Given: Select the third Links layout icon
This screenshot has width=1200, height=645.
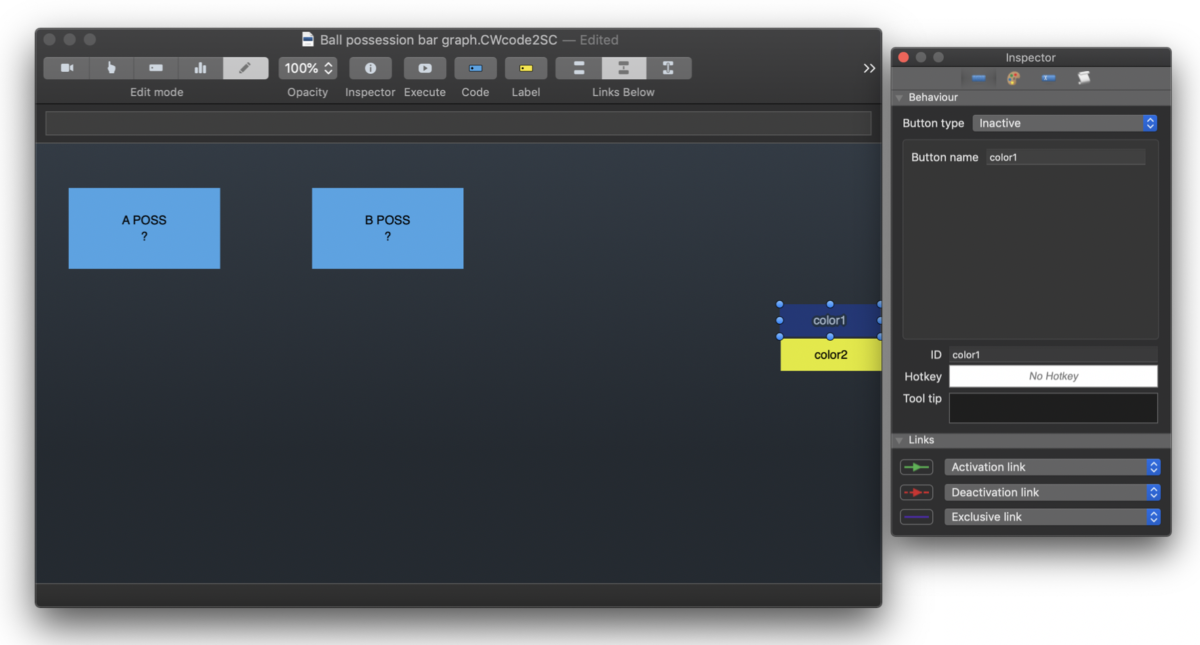Looking at the screenshot, I should point(668,68).
